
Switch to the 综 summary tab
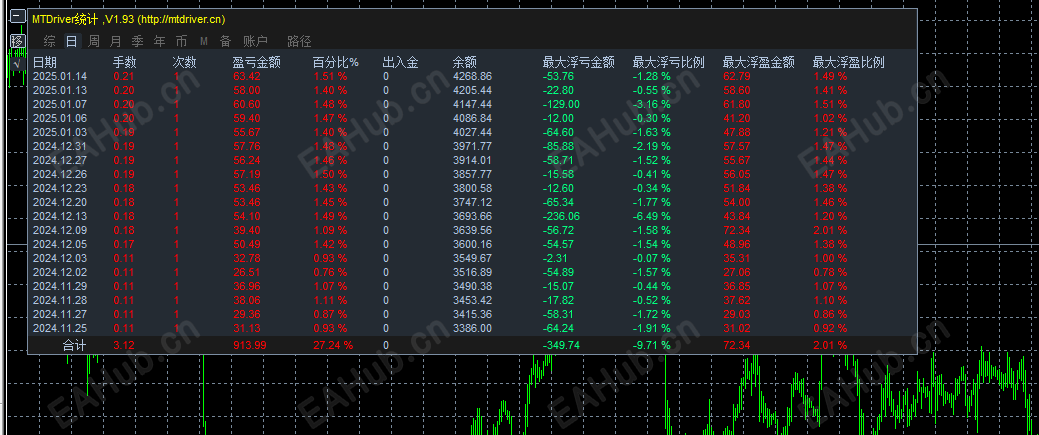50,42
